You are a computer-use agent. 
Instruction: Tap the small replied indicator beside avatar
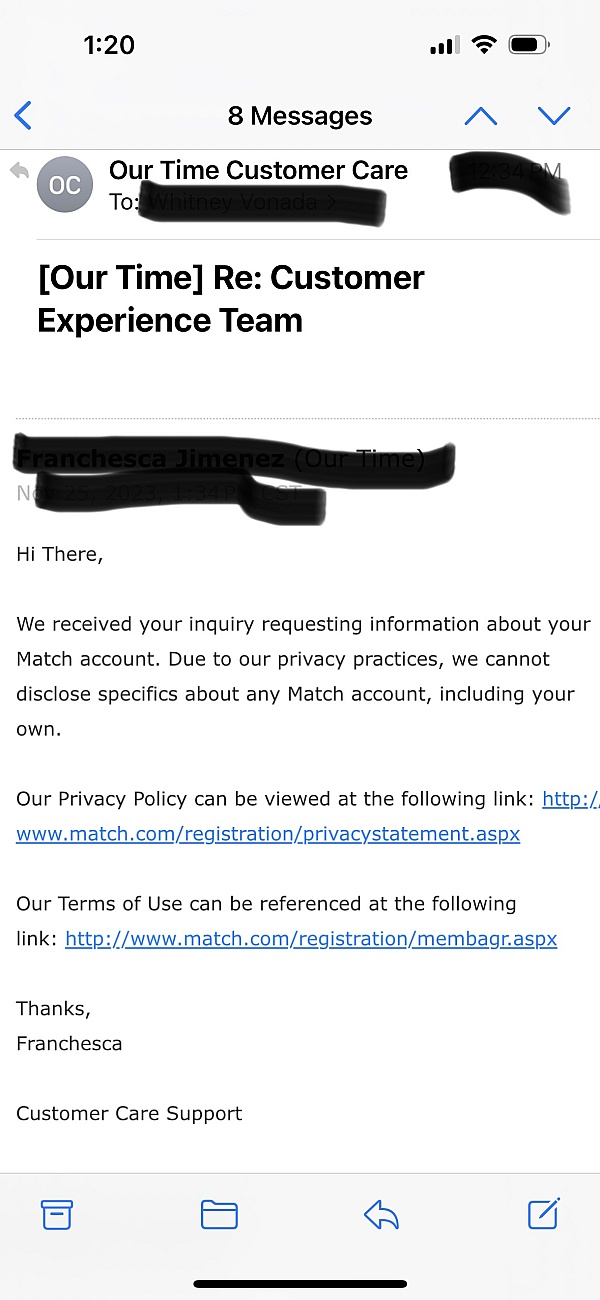click(19, 171)
